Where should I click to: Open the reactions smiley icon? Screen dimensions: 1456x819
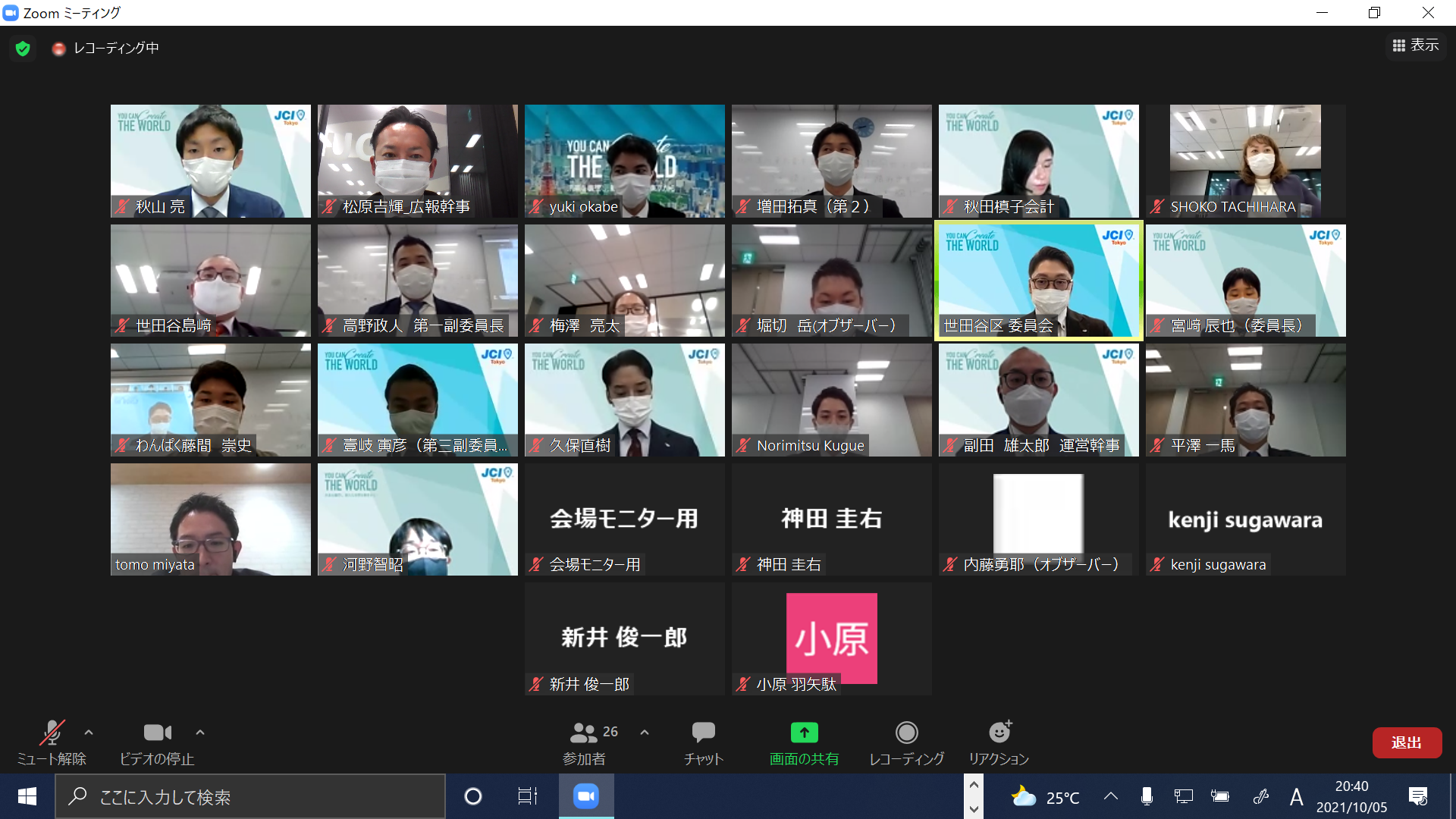pyautogui.click(x=999, y=733)
